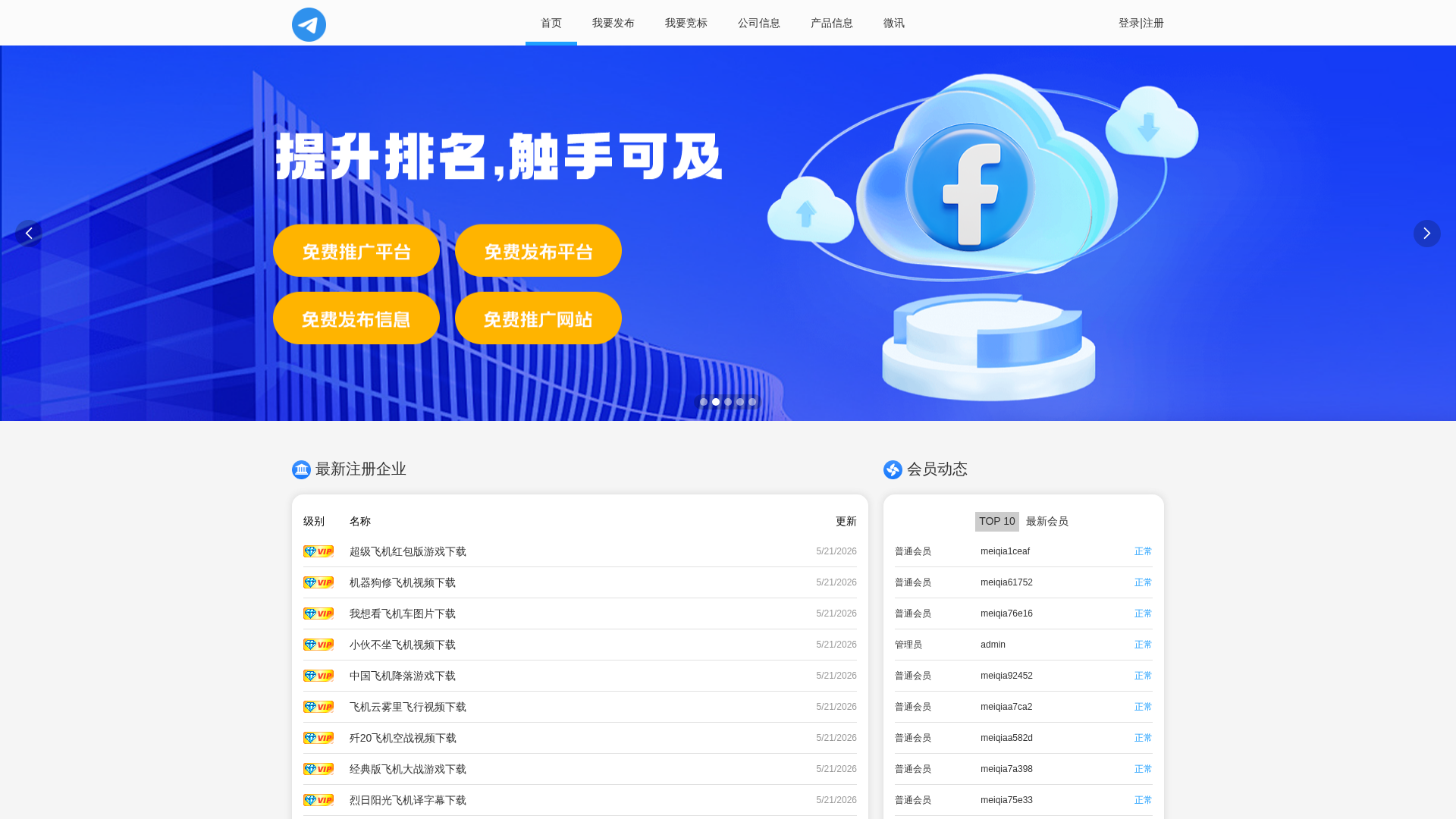Switch to the 最新会员 tab
This screenshot has height=819, width=1456.
(x=1047, y=521)
